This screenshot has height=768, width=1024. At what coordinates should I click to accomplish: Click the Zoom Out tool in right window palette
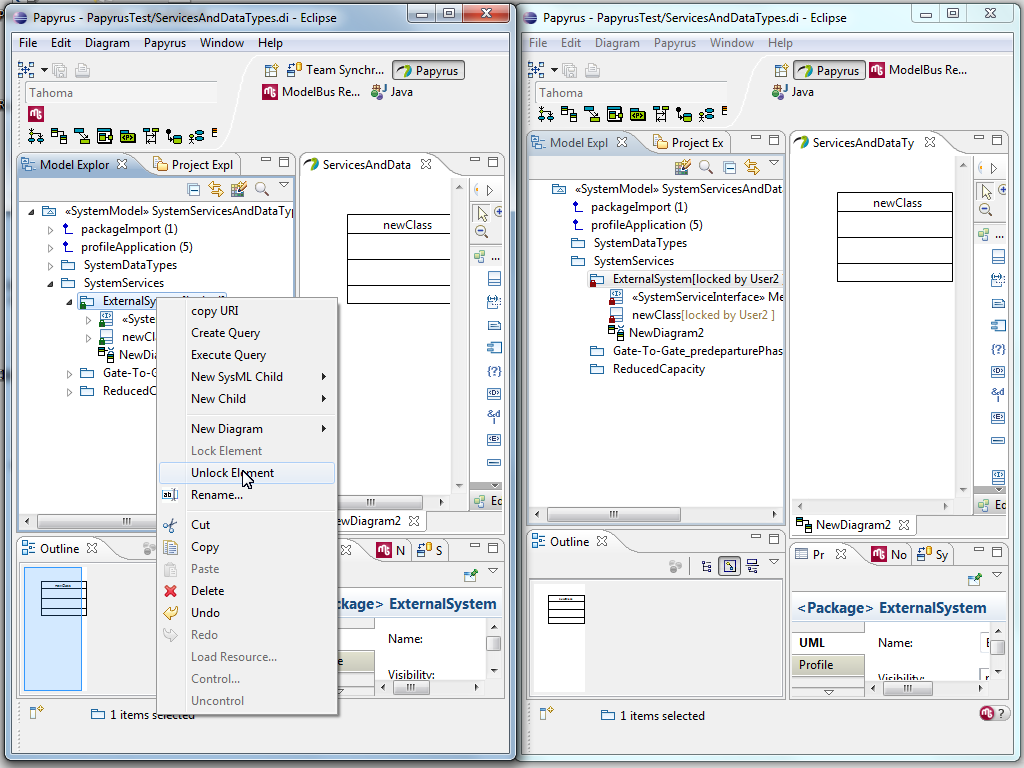point(986,210)
